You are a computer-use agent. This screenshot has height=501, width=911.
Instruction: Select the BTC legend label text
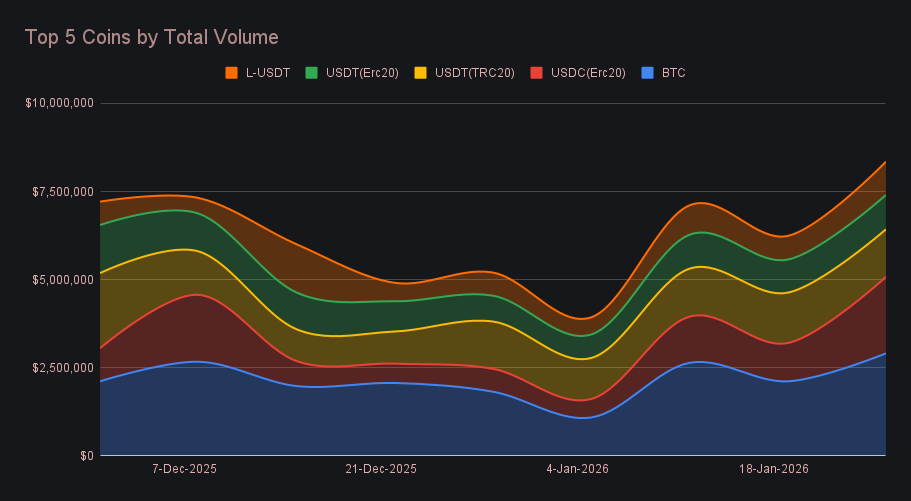673,73
